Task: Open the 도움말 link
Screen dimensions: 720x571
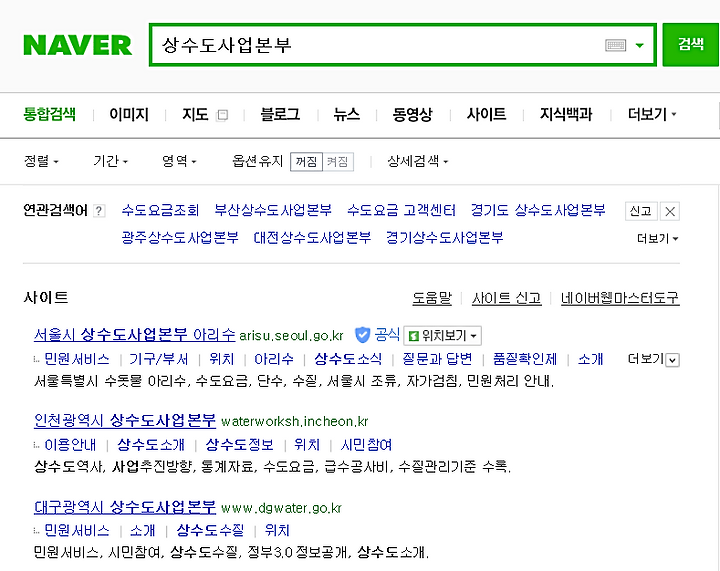Action: tap(432, 298)
